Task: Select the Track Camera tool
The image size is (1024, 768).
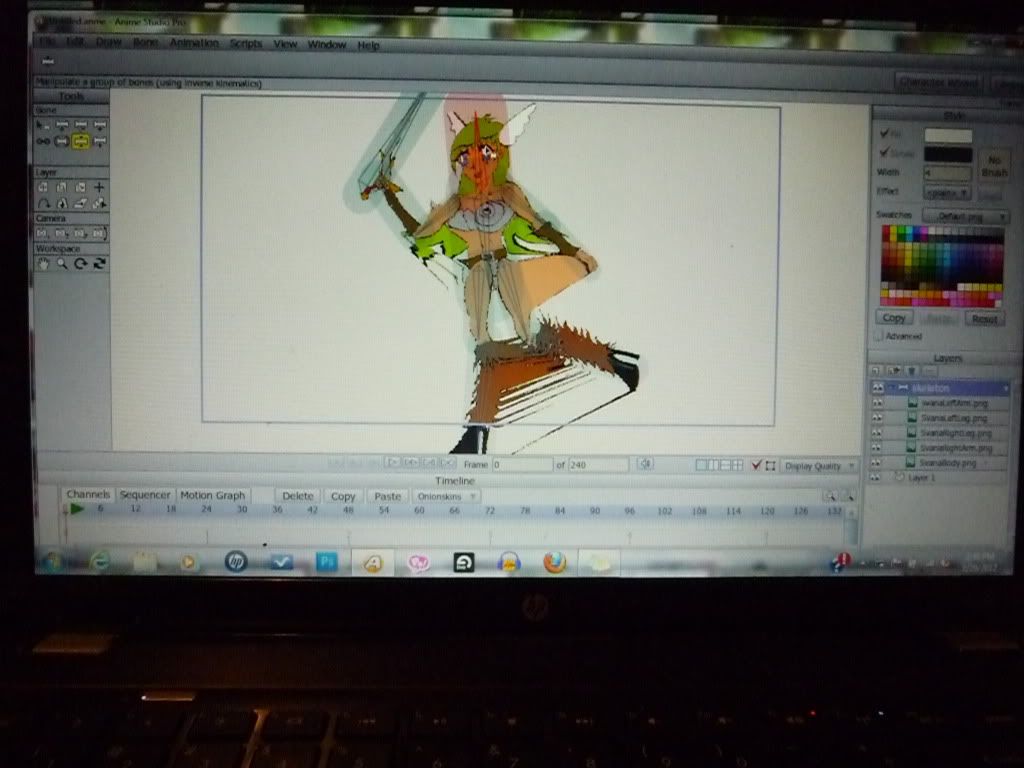Action: (x=42, y=233)
